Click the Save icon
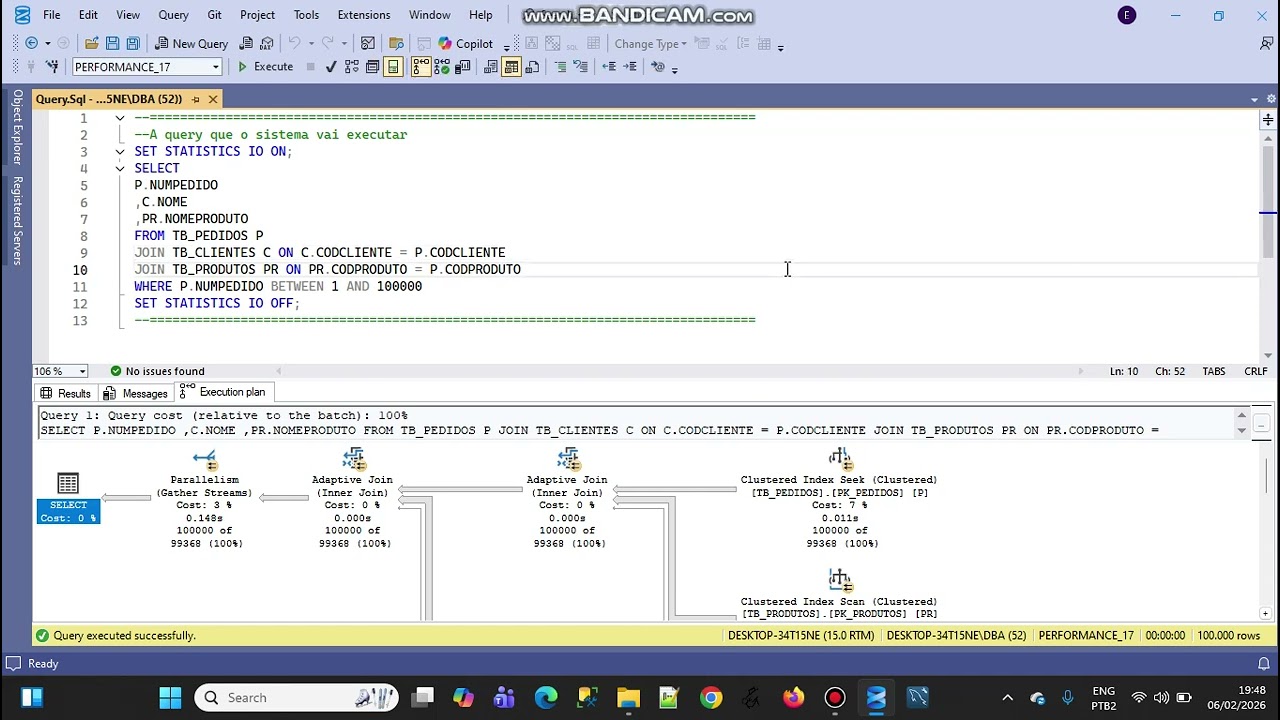The height and width of the screenshot is (720, 1280). (112, 43)
